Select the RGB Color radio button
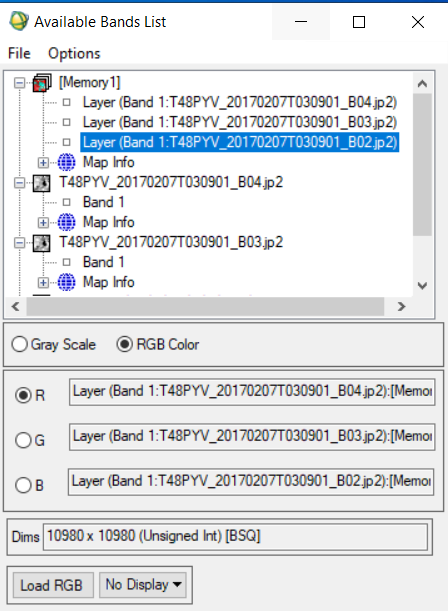This screenshot has height=611, width=448. pyautogui.click(x=124, y=344)
